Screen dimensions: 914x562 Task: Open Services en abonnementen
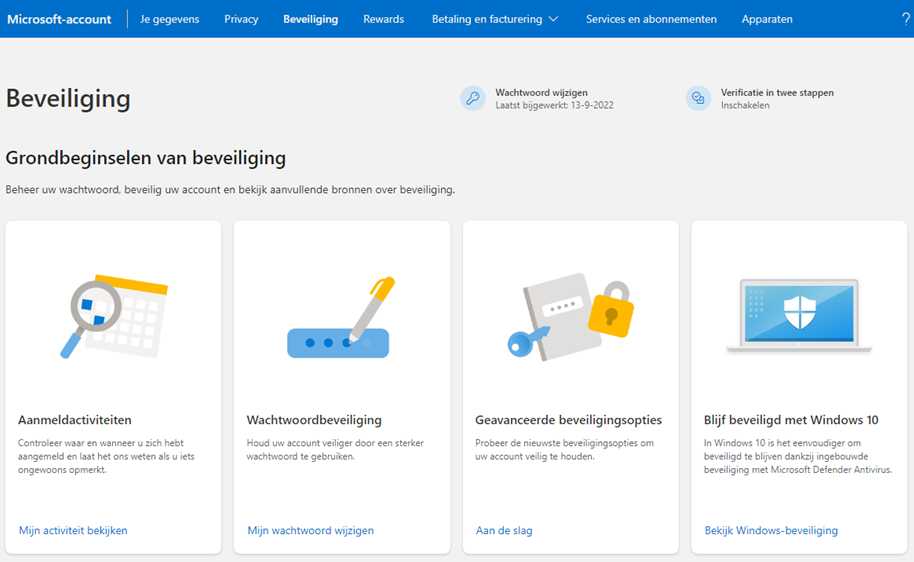coord(651,19)
